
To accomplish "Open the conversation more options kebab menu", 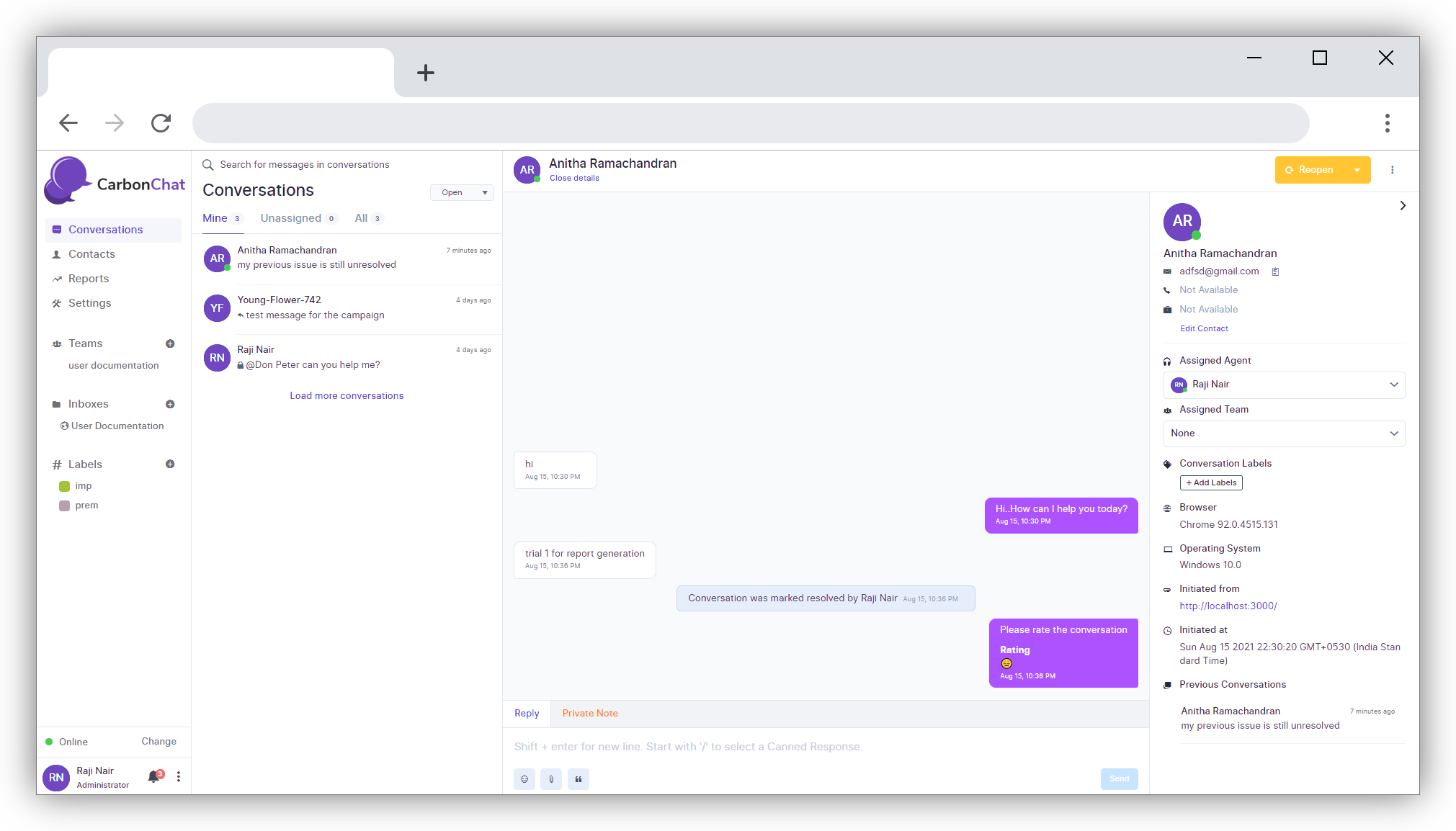I will coord(1392,170).
